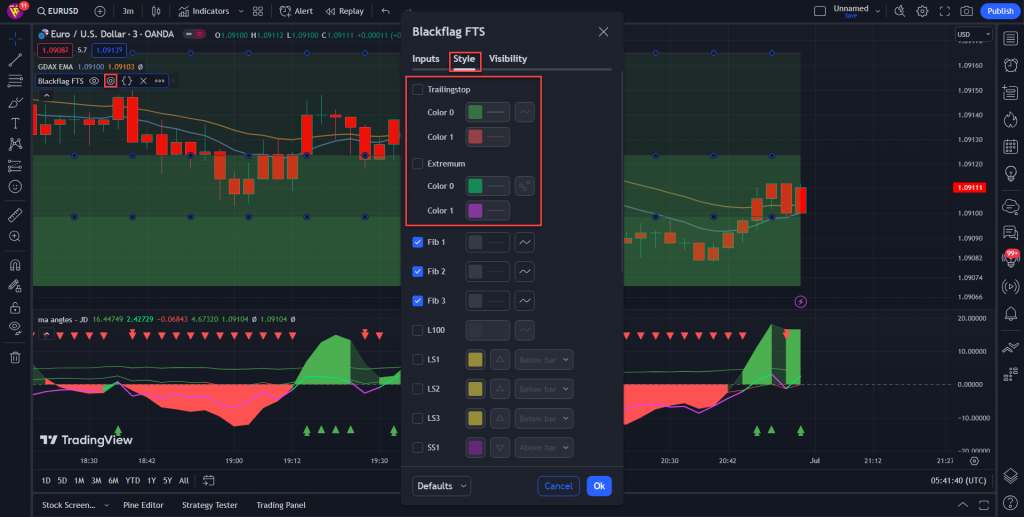Open the USD currency dropdown

pos(974,34)
